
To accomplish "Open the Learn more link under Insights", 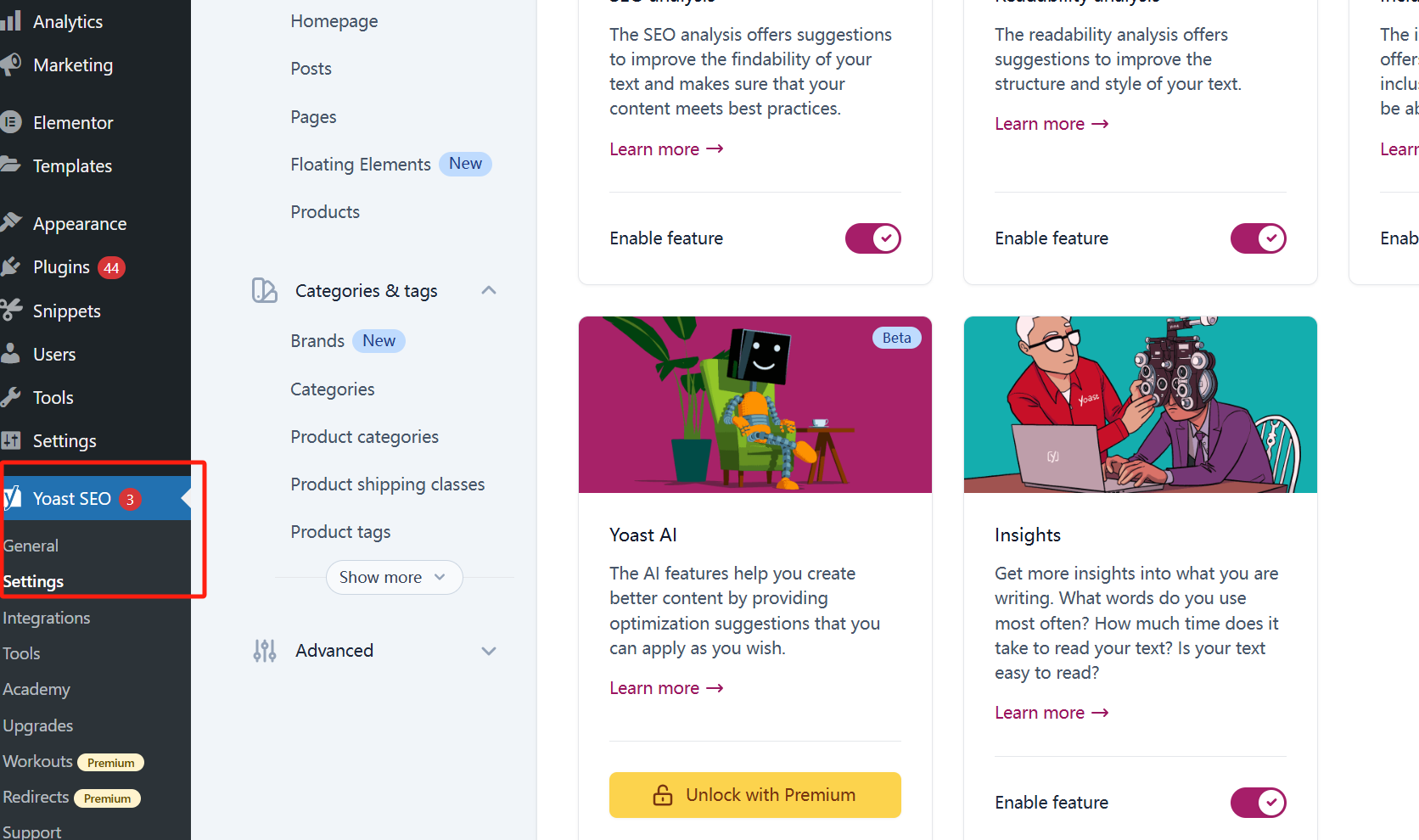I will click(x=1051, y=712).
